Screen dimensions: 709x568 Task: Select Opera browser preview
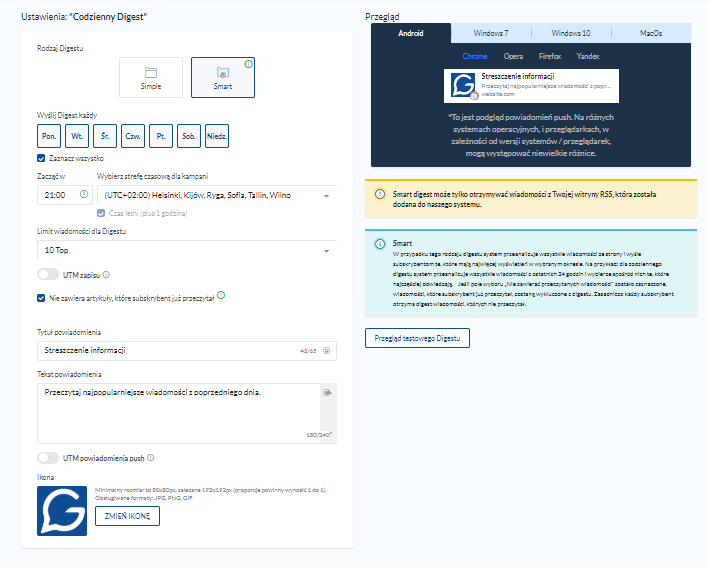point(513,57)
